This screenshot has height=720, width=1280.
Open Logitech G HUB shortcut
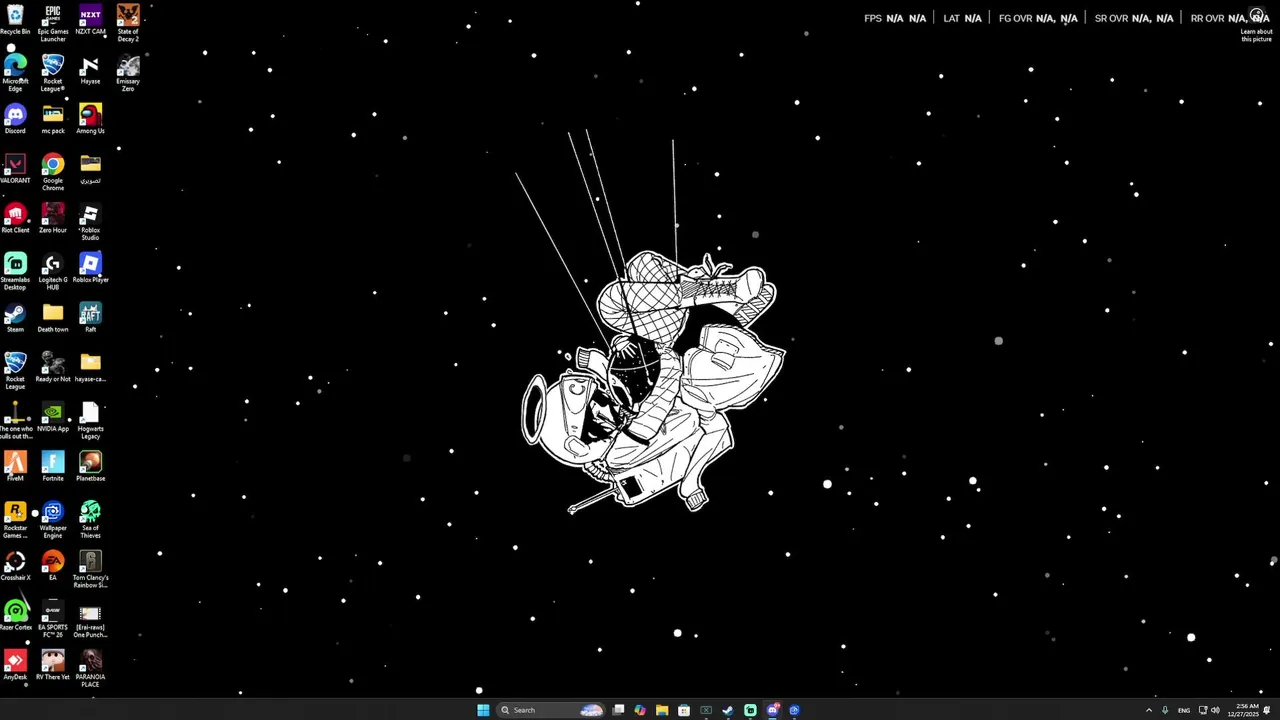53,272
